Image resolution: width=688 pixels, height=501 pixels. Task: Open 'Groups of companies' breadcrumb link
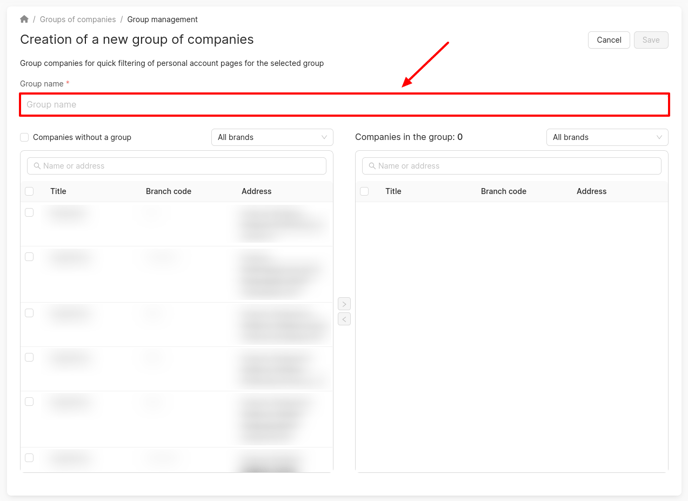coord(77,19)
